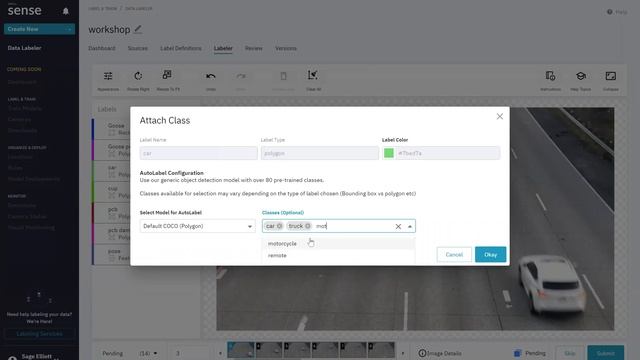Select the last image thumbnail
This screenshot has height=360, width=640.
click(381, 351)
